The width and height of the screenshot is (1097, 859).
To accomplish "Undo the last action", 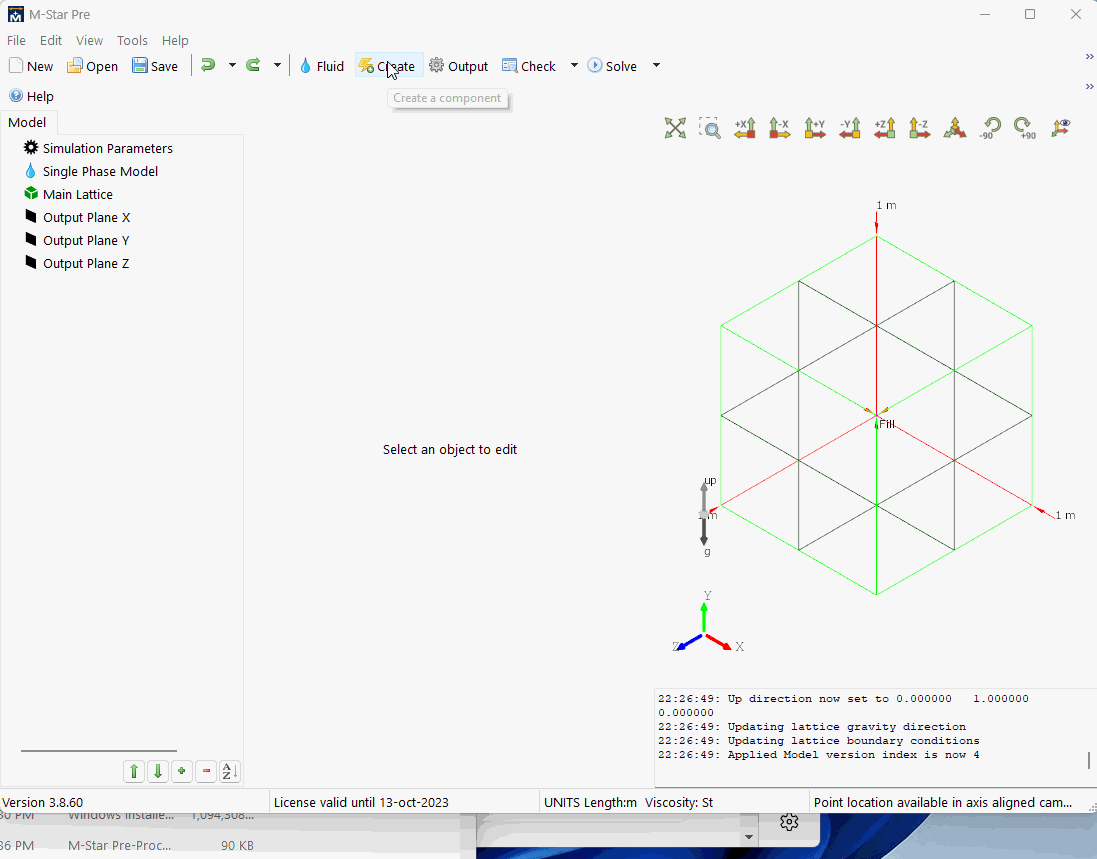I will 208,65.
